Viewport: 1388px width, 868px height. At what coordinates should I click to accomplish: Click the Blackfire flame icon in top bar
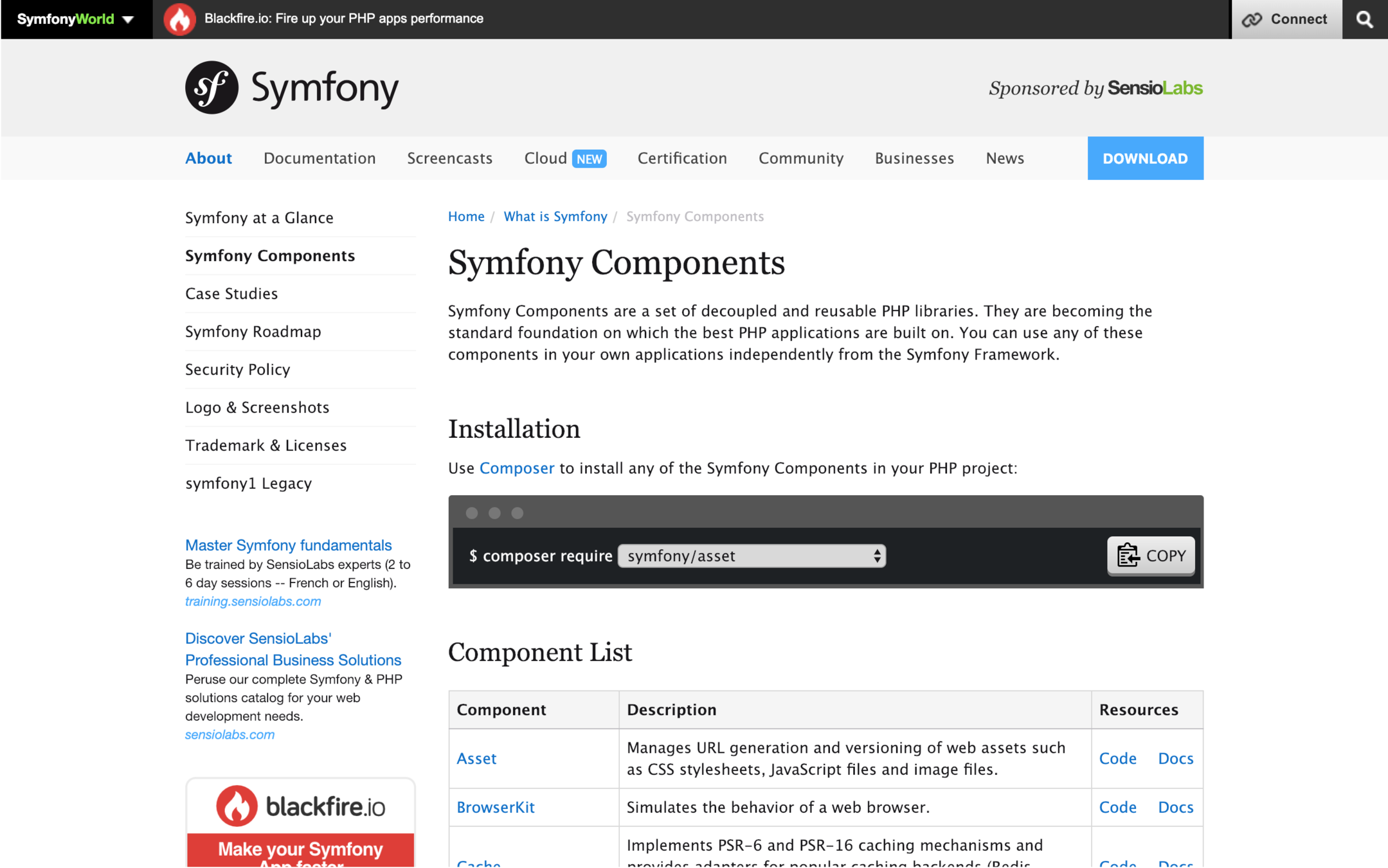pos(179,19)
